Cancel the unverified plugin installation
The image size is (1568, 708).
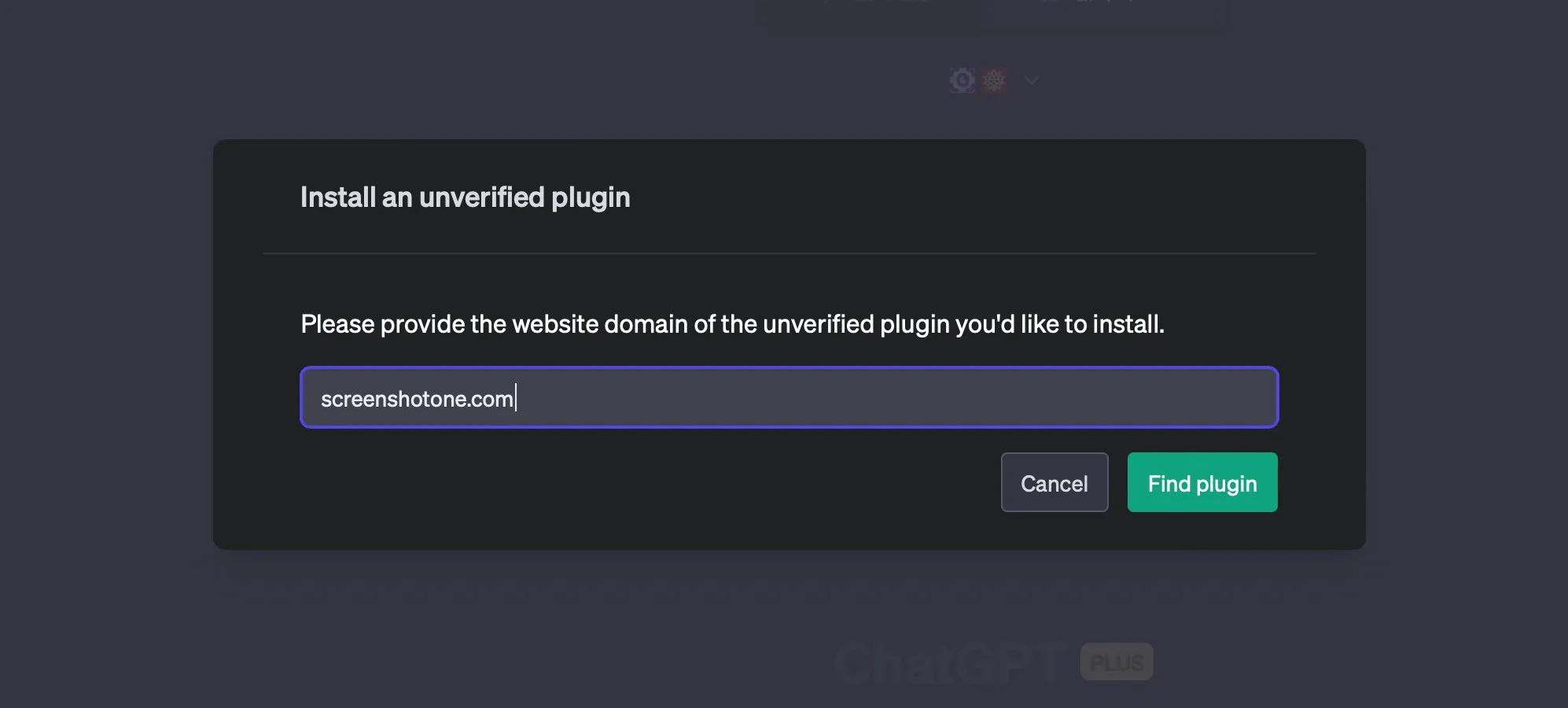click(x=1054, y=482)
